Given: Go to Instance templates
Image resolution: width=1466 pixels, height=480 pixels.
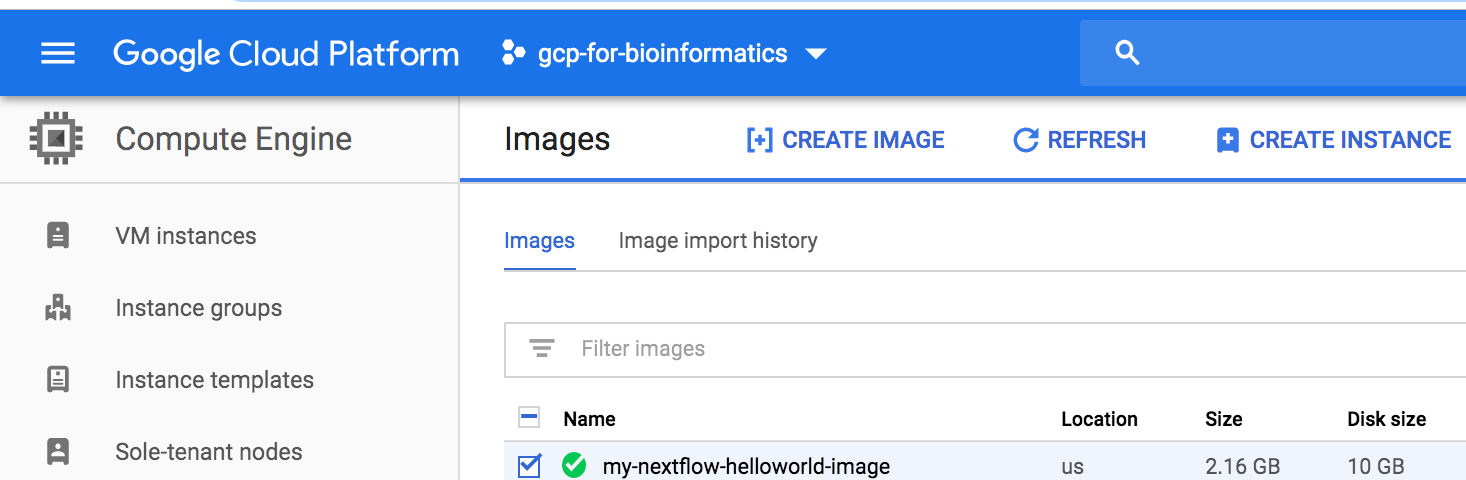Looking at the screenshot, I should (215, 380).
